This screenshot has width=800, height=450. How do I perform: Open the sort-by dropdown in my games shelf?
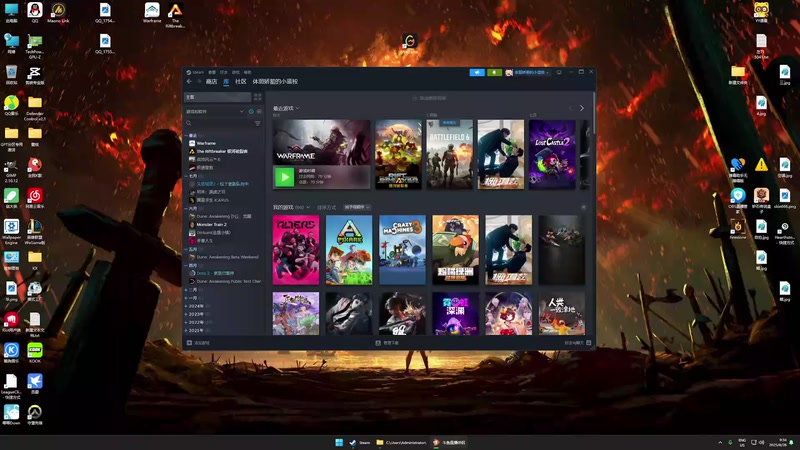(x=357, y=207)
